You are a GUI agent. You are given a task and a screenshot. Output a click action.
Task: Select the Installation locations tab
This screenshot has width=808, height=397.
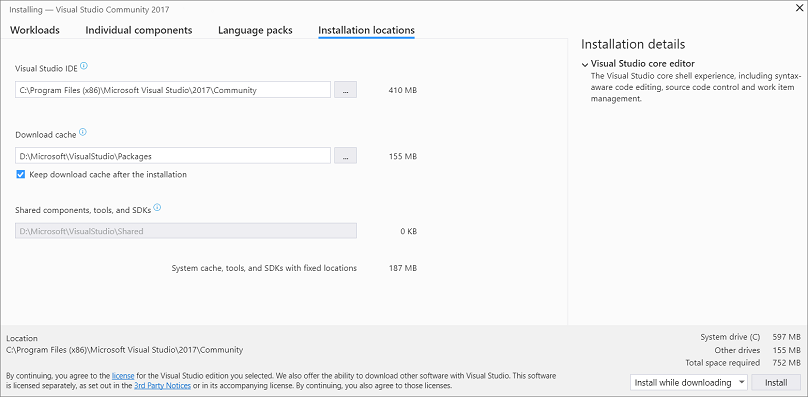click(366, 30)
